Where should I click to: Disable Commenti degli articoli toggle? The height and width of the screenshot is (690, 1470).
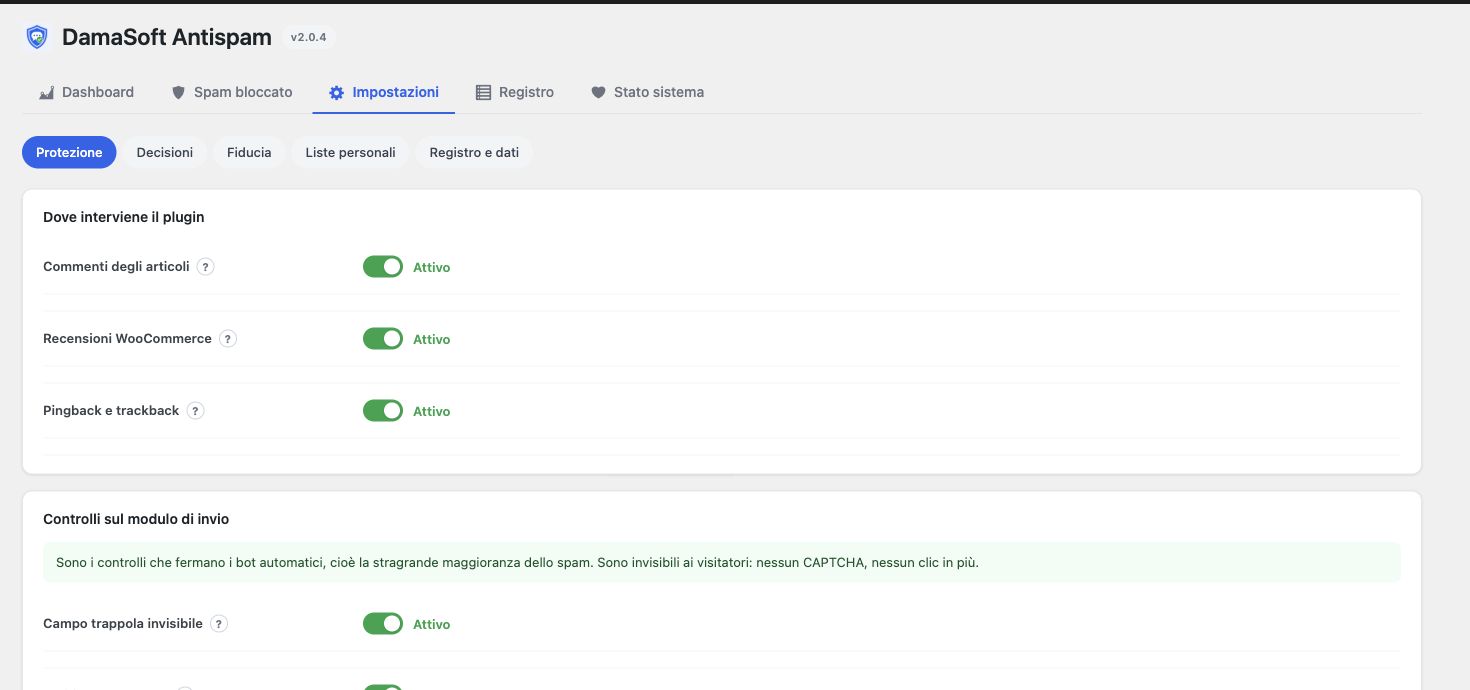coord(383,267)
